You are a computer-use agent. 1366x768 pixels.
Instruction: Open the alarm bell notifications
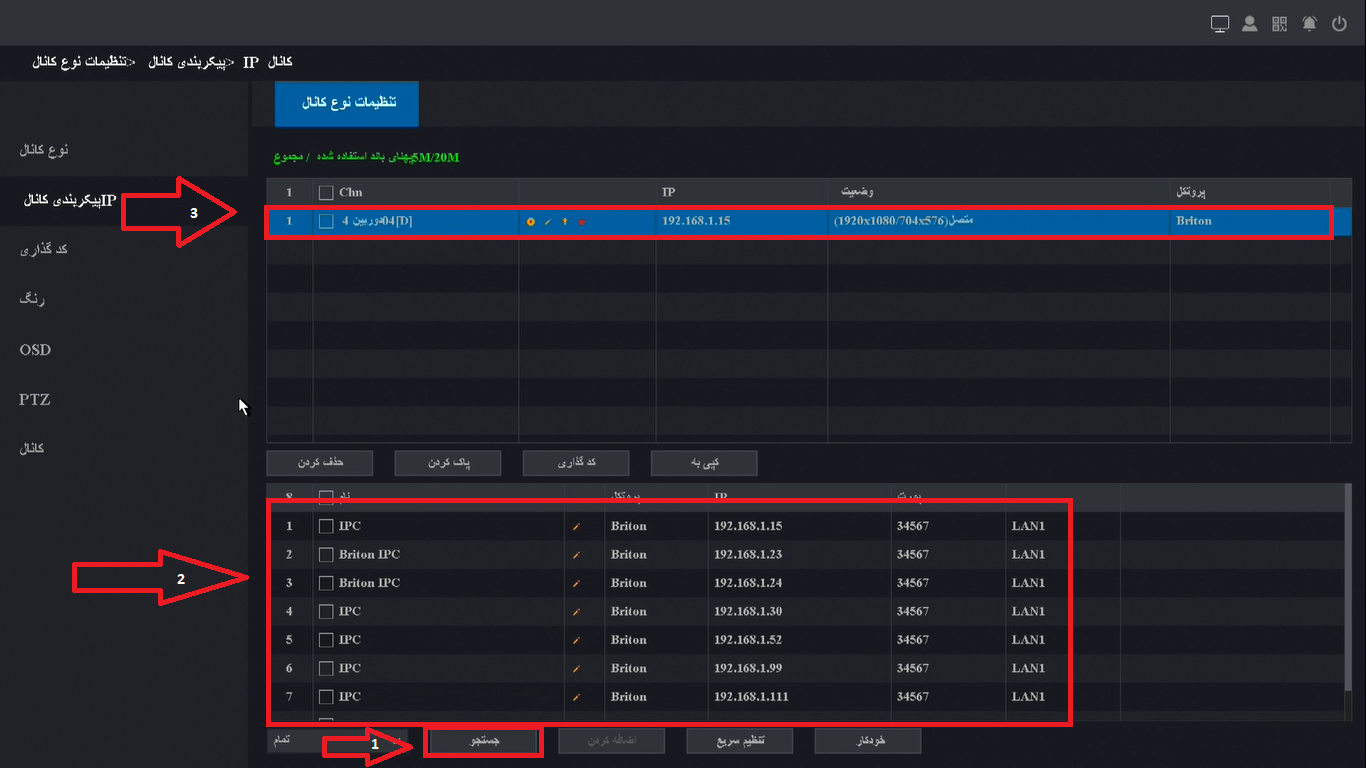point(1310,24)
